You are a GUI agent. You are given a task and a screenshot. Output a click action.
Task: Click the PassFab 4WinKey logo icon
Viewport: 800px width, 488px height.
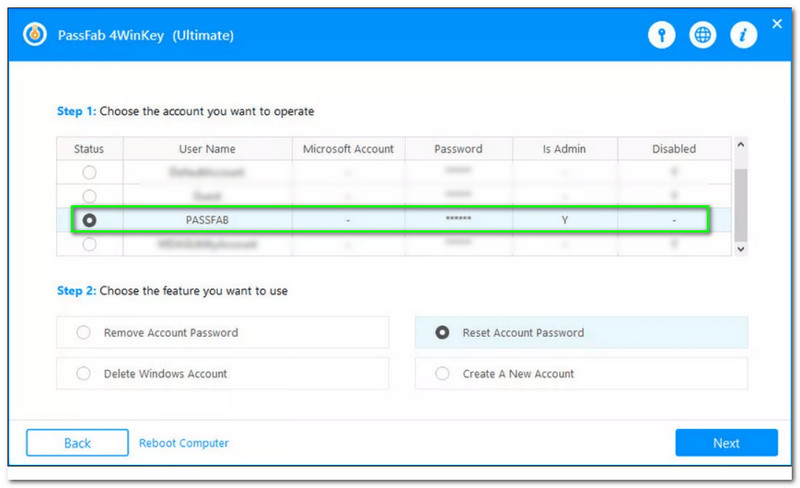point(36,35)
